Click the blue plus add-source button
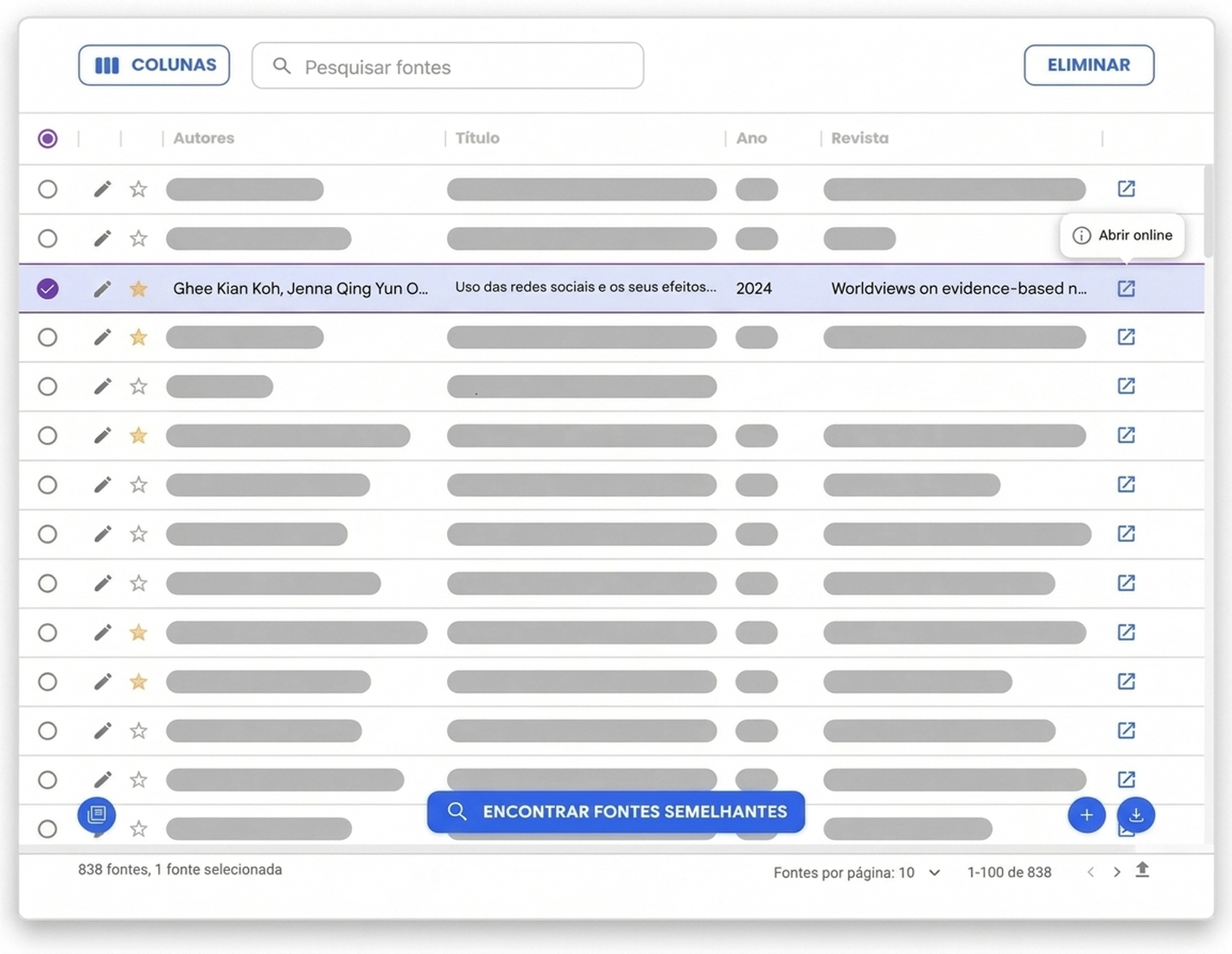This screenshot has height=954, width=1232. 1086,815
